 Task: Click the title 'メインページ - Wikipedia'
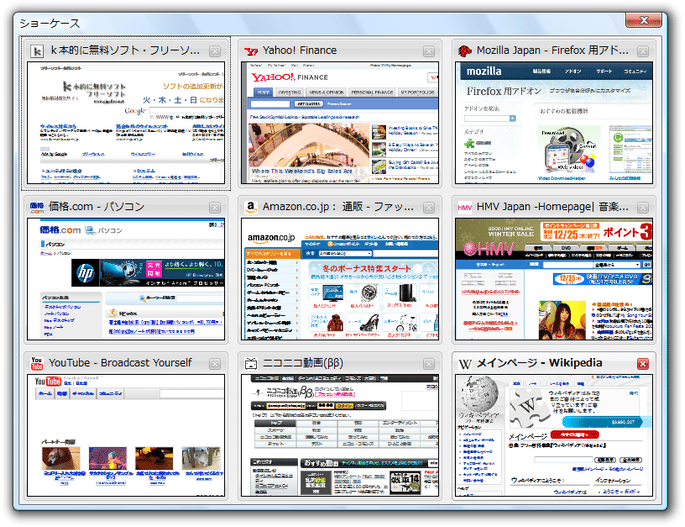540,363
